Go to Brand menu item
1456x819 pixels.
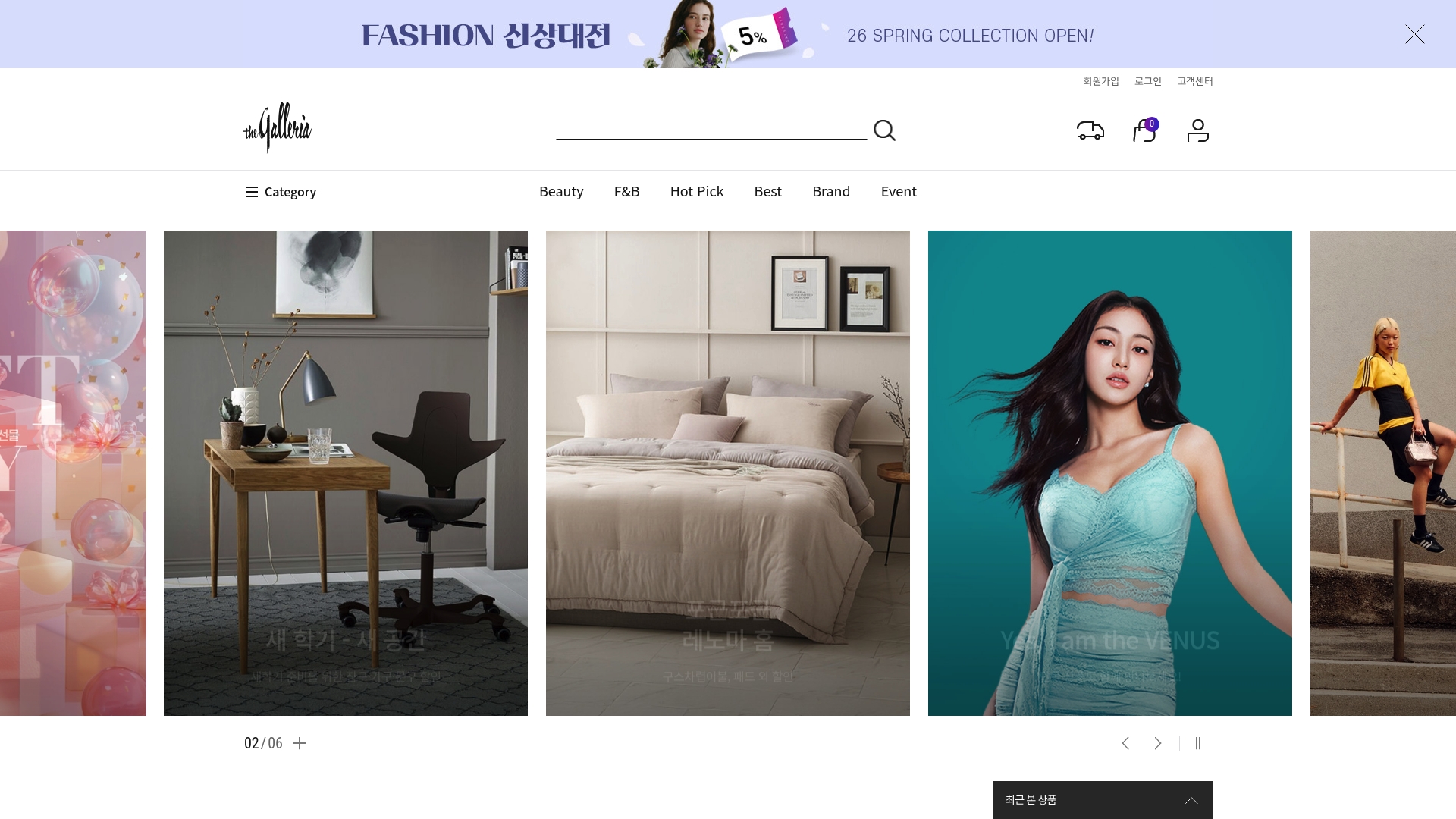(831, 191)
